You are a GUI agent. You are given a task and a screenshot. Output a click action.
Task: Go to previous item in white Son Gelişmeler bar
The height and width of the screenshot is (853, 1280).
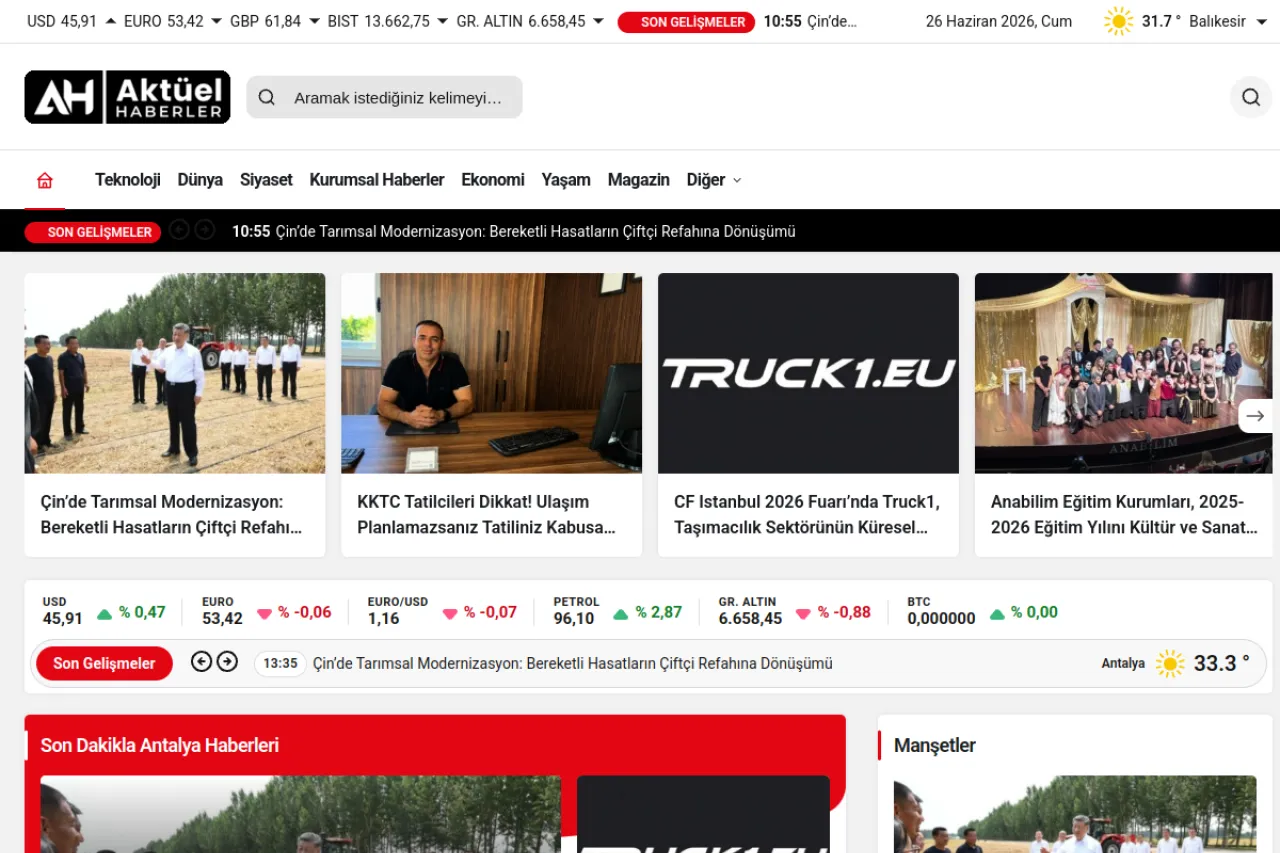tap(201, 661)
